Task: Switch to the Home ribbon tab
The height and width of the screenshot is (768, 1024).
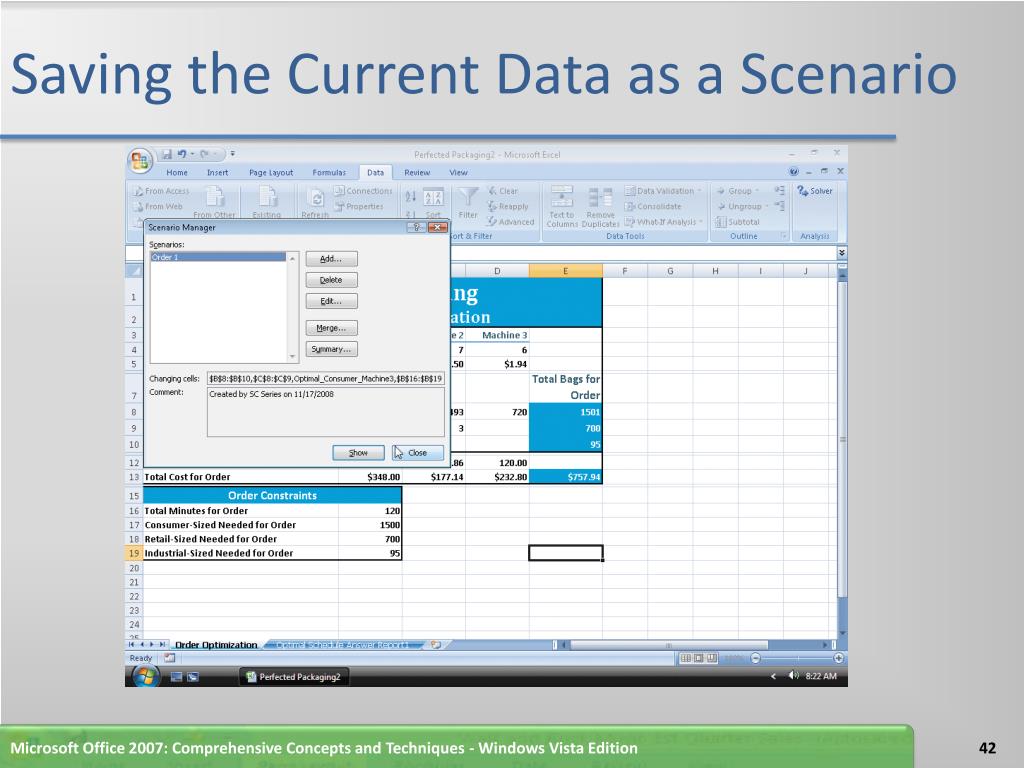Action: click(x=177, y=172)
